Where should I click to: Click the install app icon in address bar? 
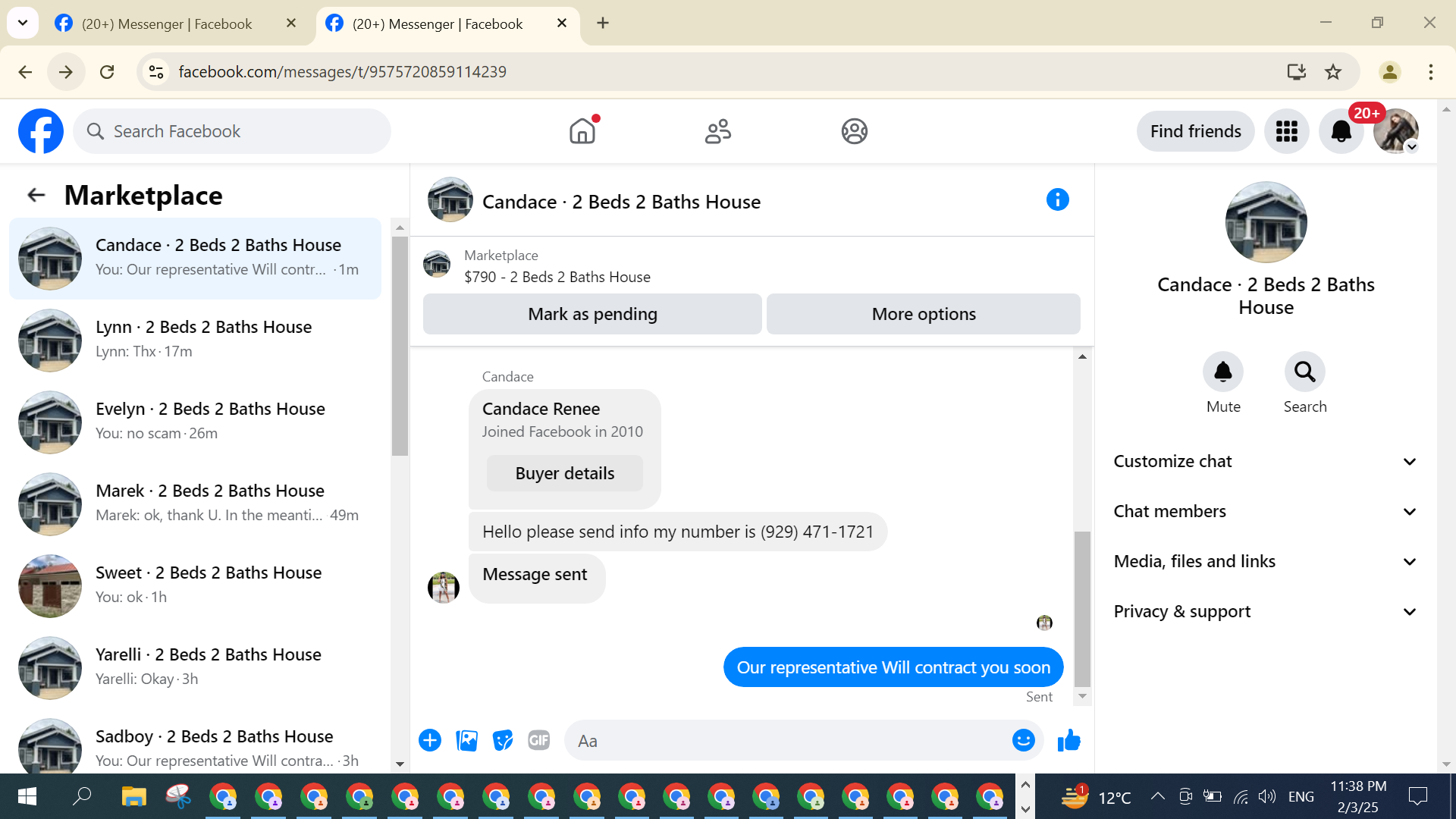(1297, 72)
